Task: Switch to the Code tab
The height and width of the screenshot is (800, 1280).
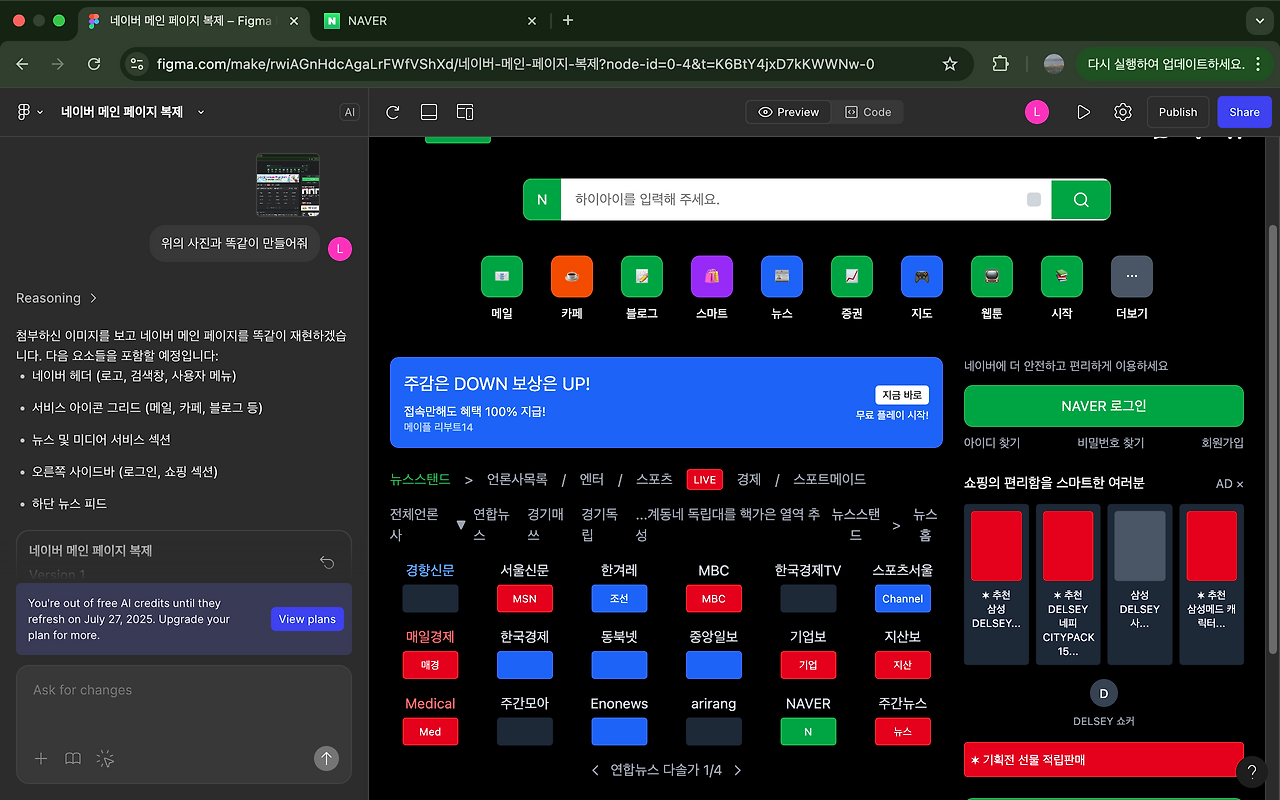Action: click(868, 112)
